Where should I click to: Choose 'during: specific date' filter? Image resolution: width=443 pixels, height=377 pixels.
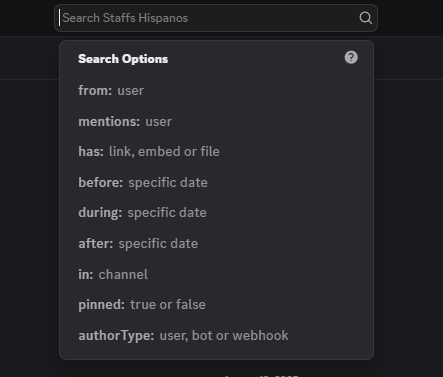216,213
